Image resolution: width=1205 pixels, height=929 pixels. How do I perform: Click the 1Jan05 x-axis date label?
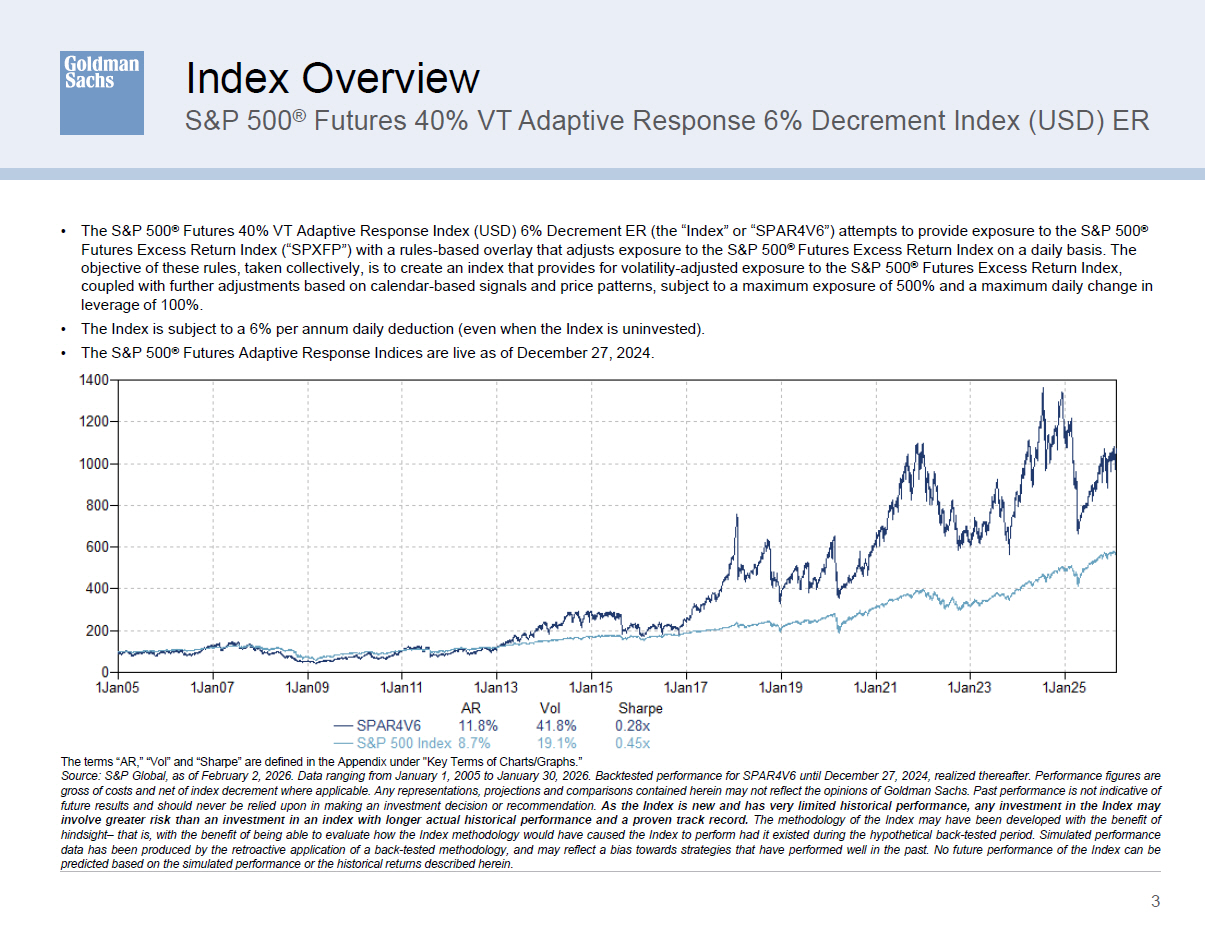(117, 687)
